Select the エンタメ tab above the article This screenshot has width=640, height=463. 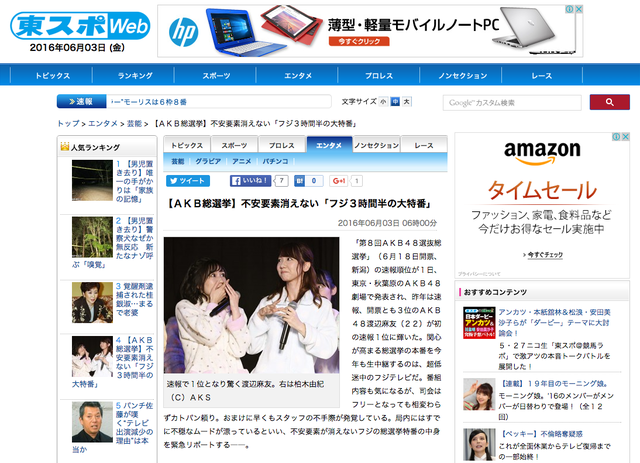point(329,145)
